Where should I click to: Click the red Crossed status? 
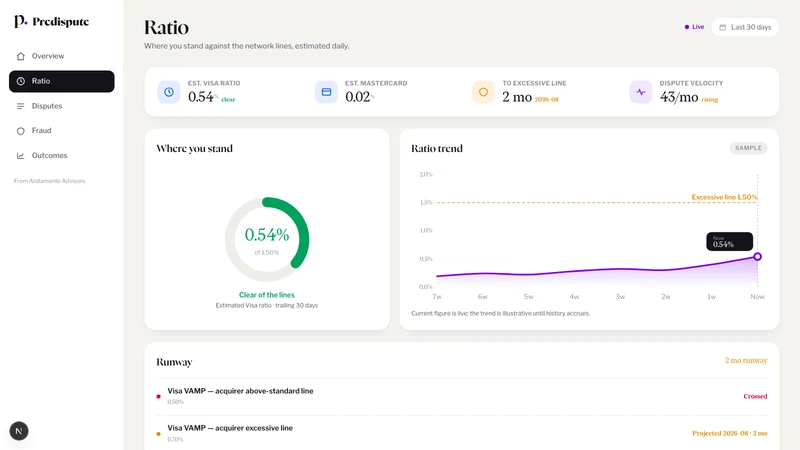755,396
